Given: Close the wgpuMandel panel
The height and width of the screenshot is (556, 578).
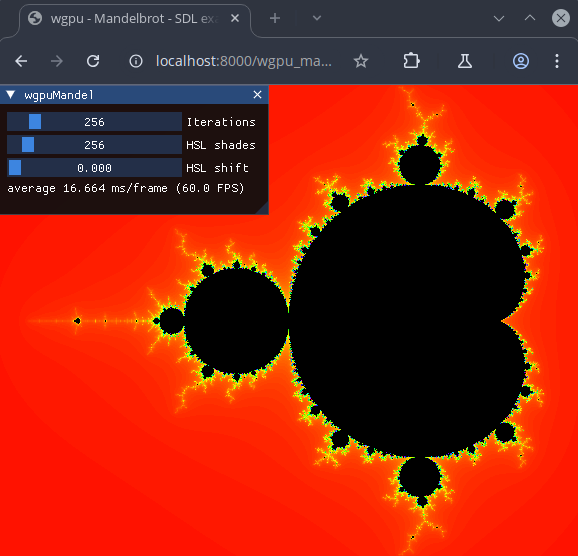Looking at the screenshot, I should click(x=257, y=95).
